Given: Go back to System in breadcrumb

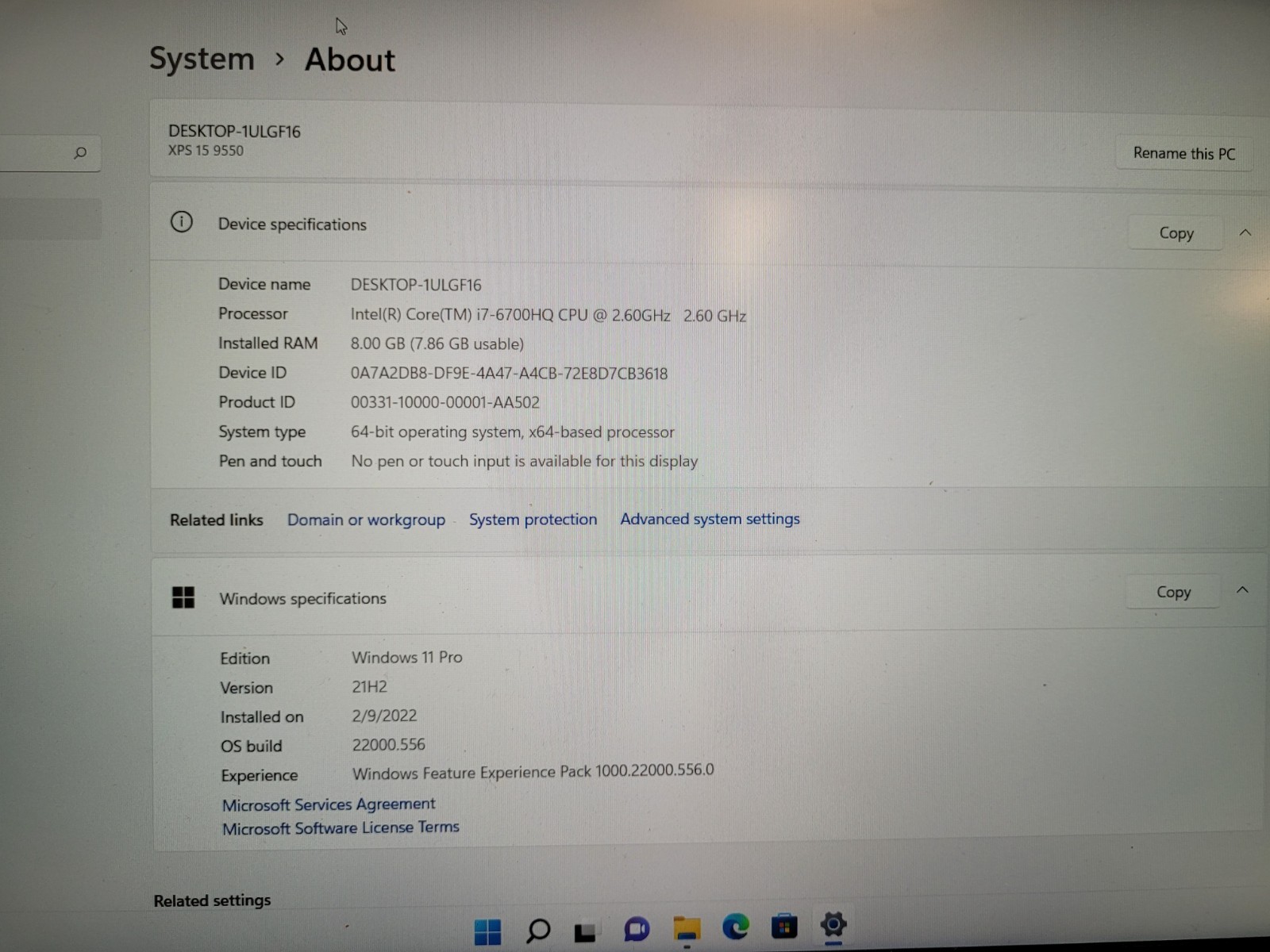Looking at the screenshot, I should tap(202, 59).
